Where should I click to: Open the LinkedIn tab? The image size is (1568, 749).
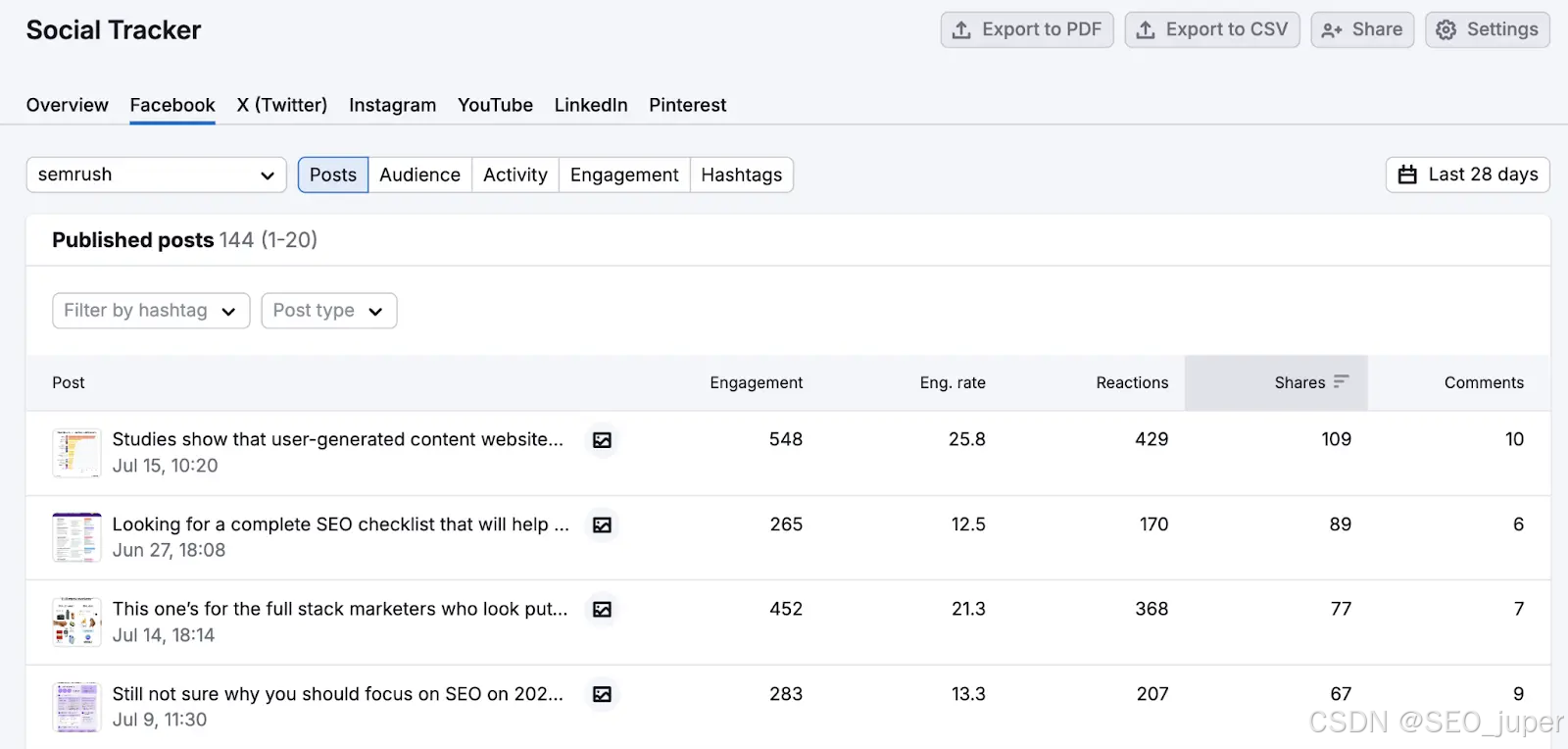[591, 105]
